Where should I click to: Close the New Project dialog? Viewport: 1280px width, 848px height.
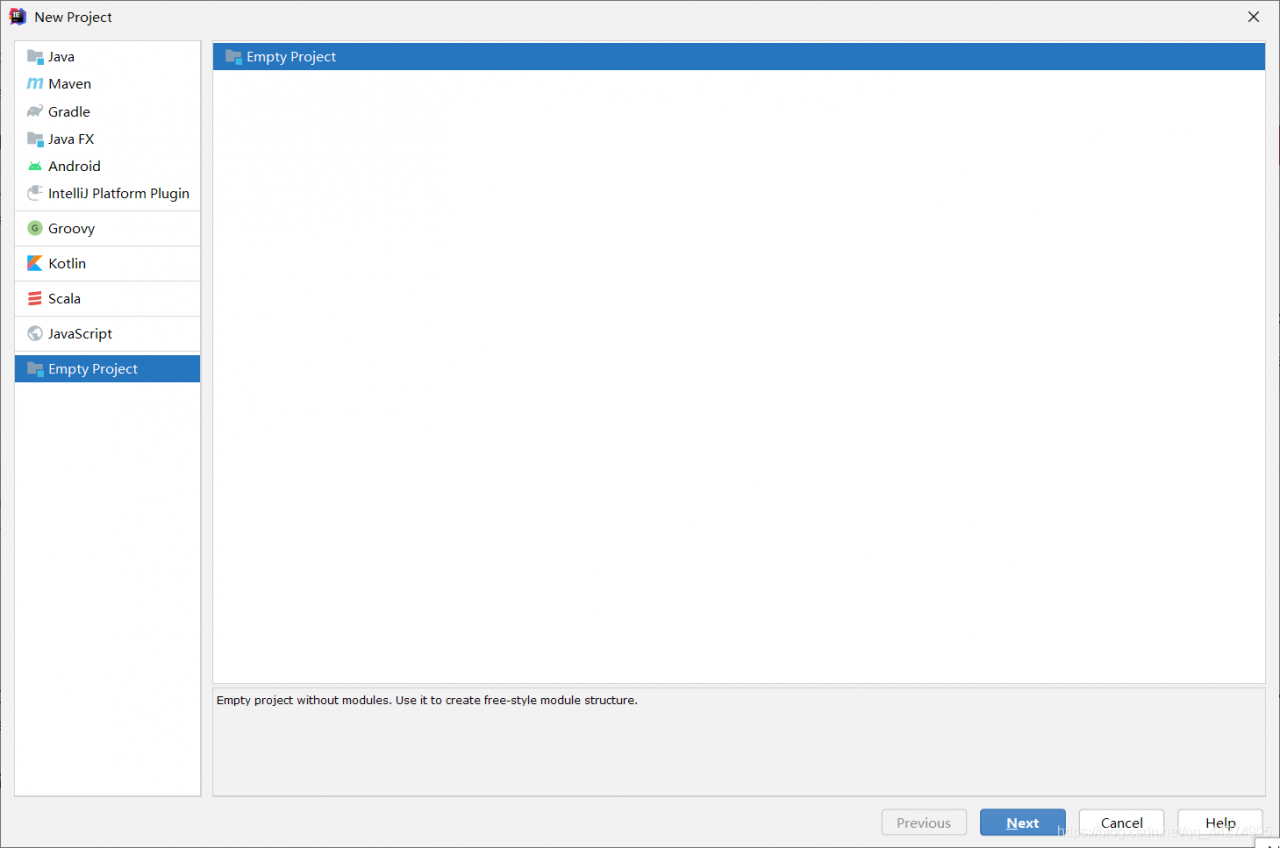1253,17
